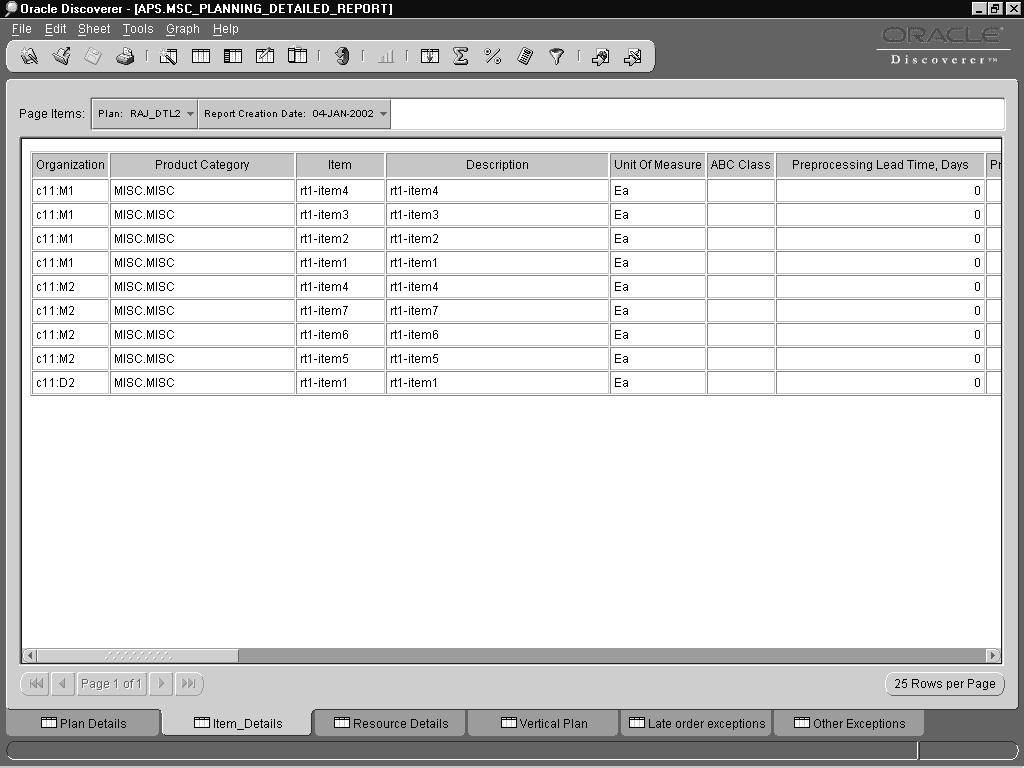1024x768 pixels.
Task: Click the Organization column header
Action: click(71, 165)
